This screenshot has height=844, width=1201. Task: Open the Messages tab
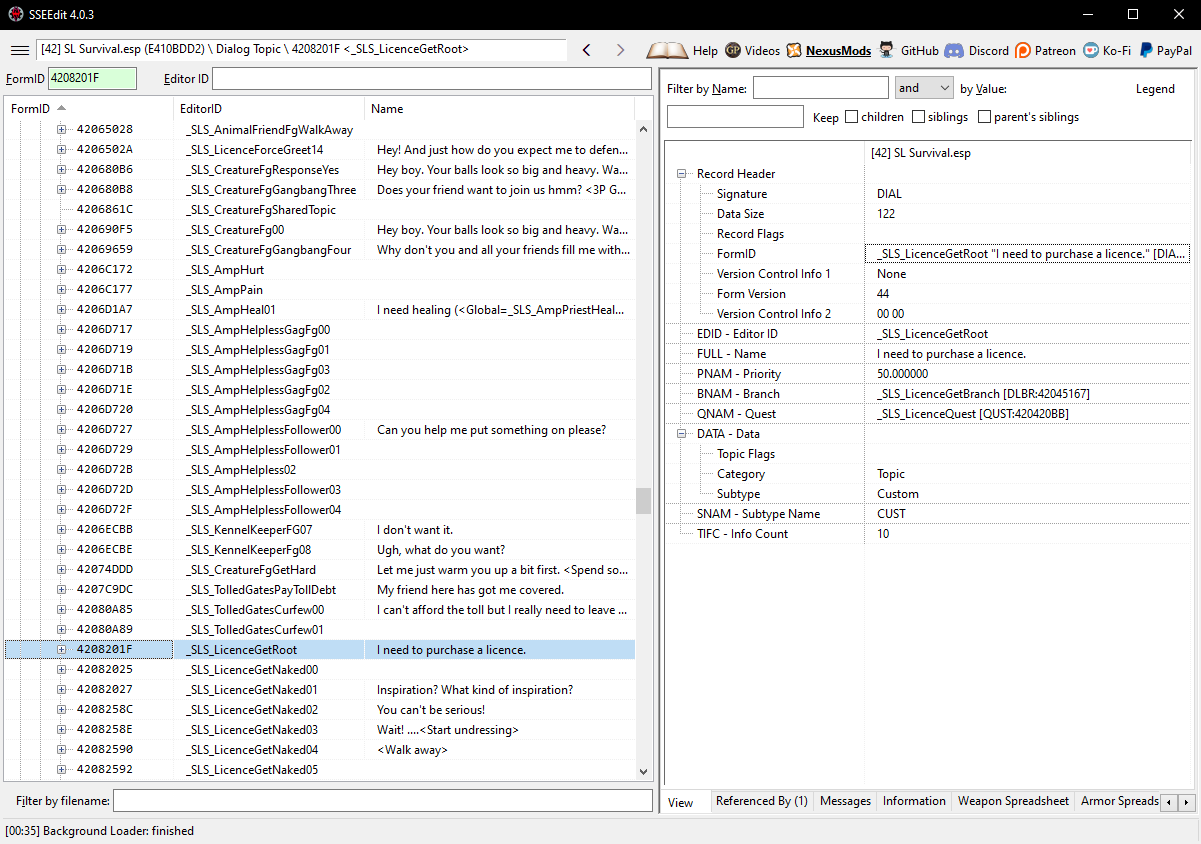point(845,801)
